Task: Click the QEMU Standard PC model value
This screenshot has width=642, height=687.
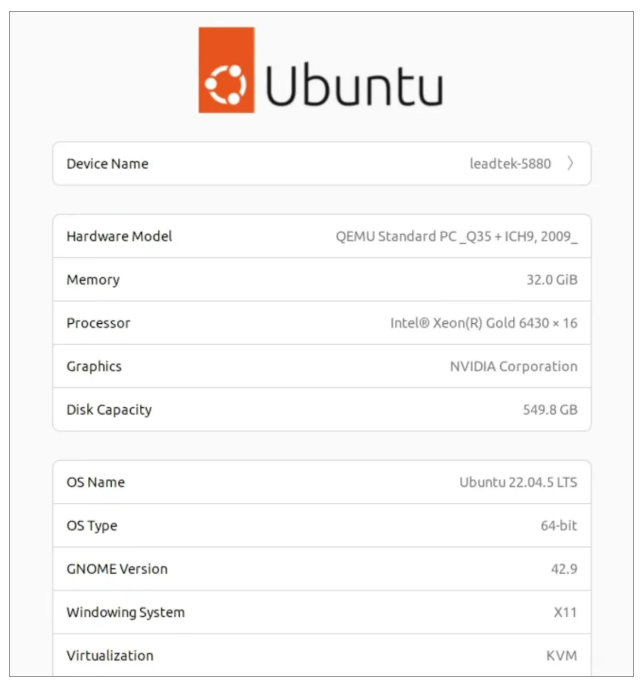Action: pos(456,237)
